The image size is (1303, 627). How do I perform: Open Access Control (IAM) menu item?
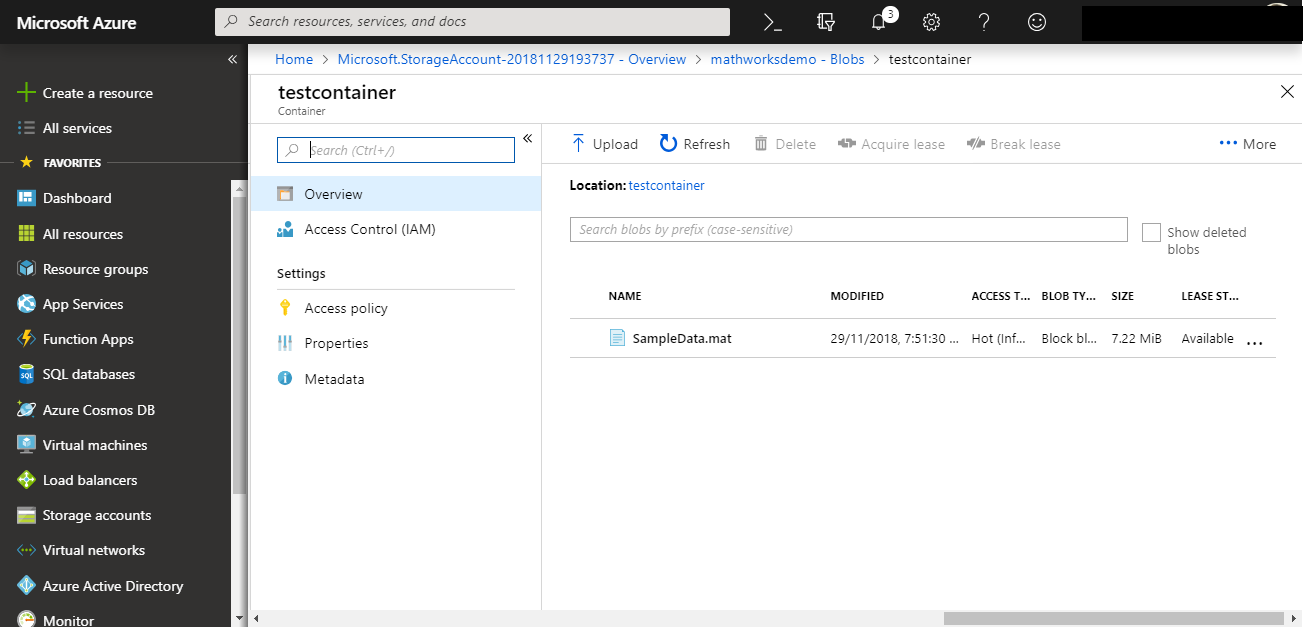coord(369,229)
